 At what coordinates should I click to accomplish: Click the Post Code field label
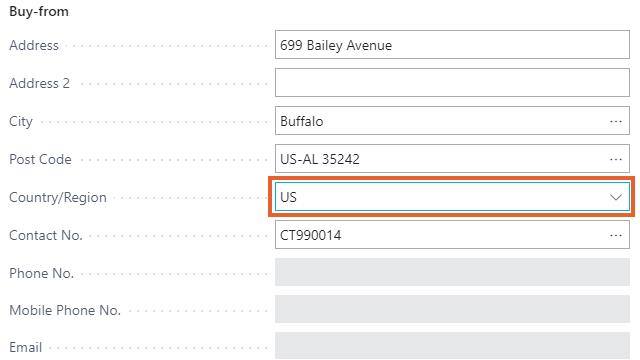(40, 159)
